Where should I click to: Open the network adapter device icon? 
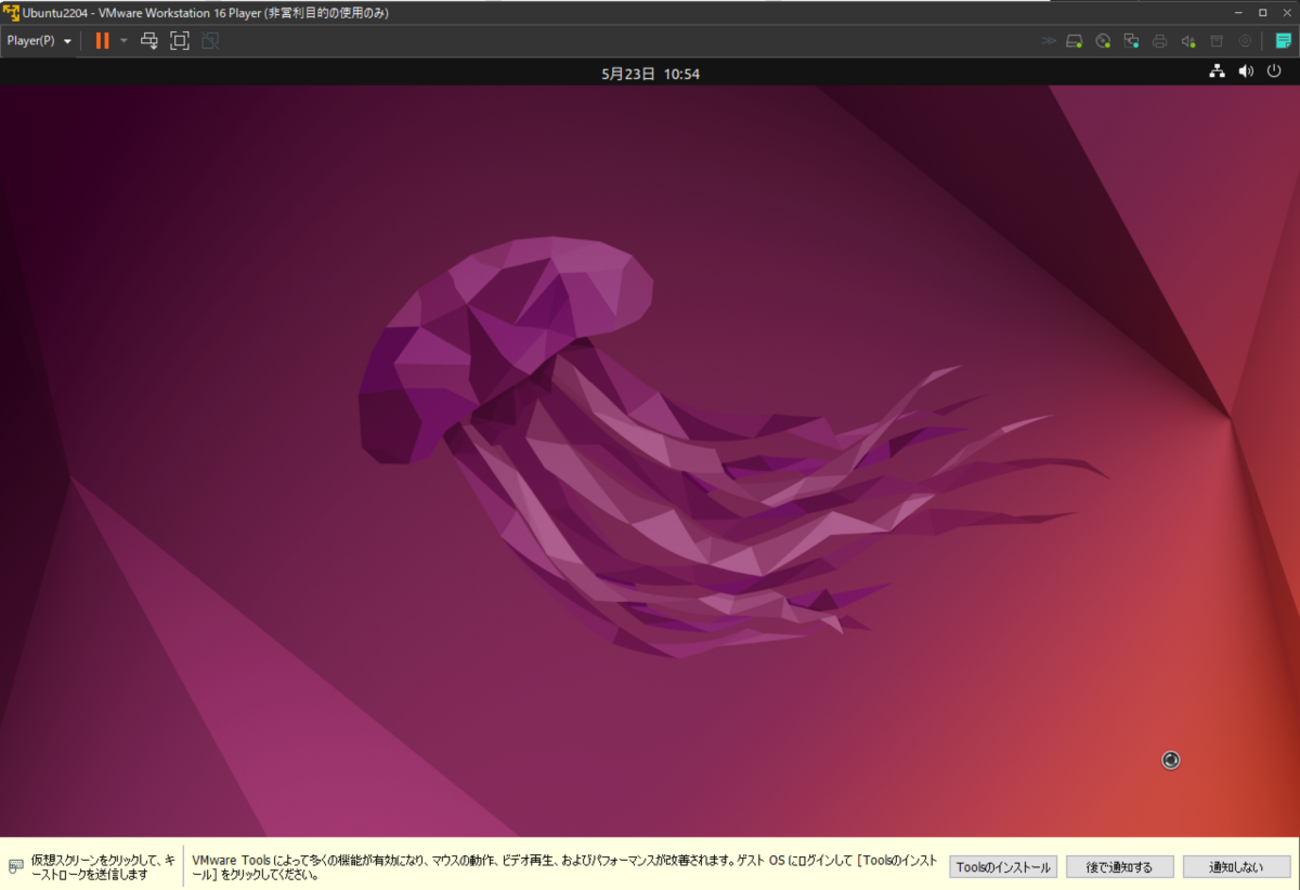pos(1131,41)
